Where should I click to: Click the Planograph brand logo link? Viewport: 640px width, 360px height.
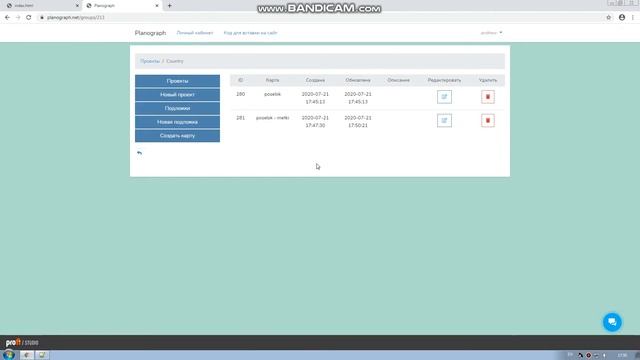click(150, 33)
